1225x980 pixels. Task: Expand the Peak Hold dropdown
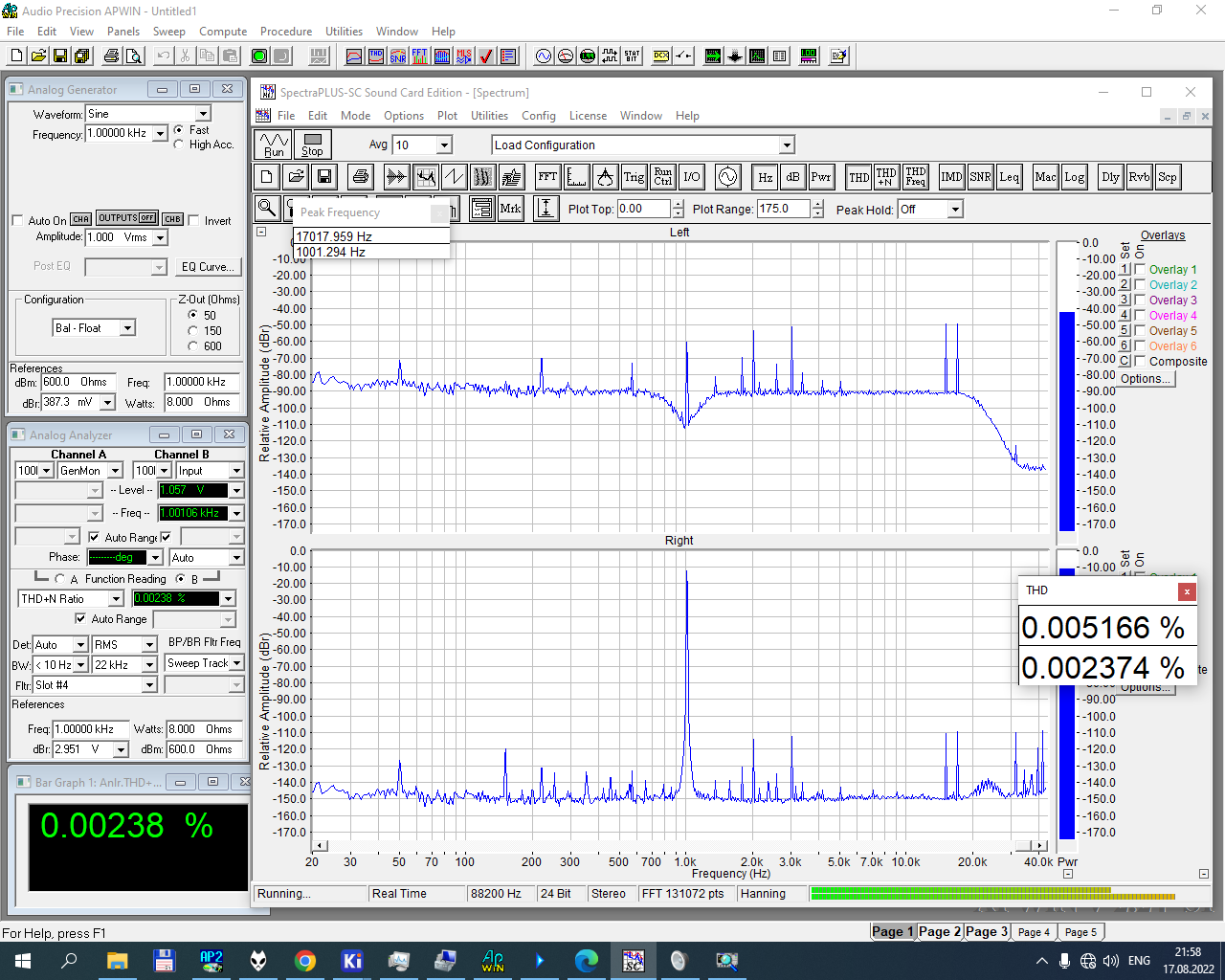point(954,210)
